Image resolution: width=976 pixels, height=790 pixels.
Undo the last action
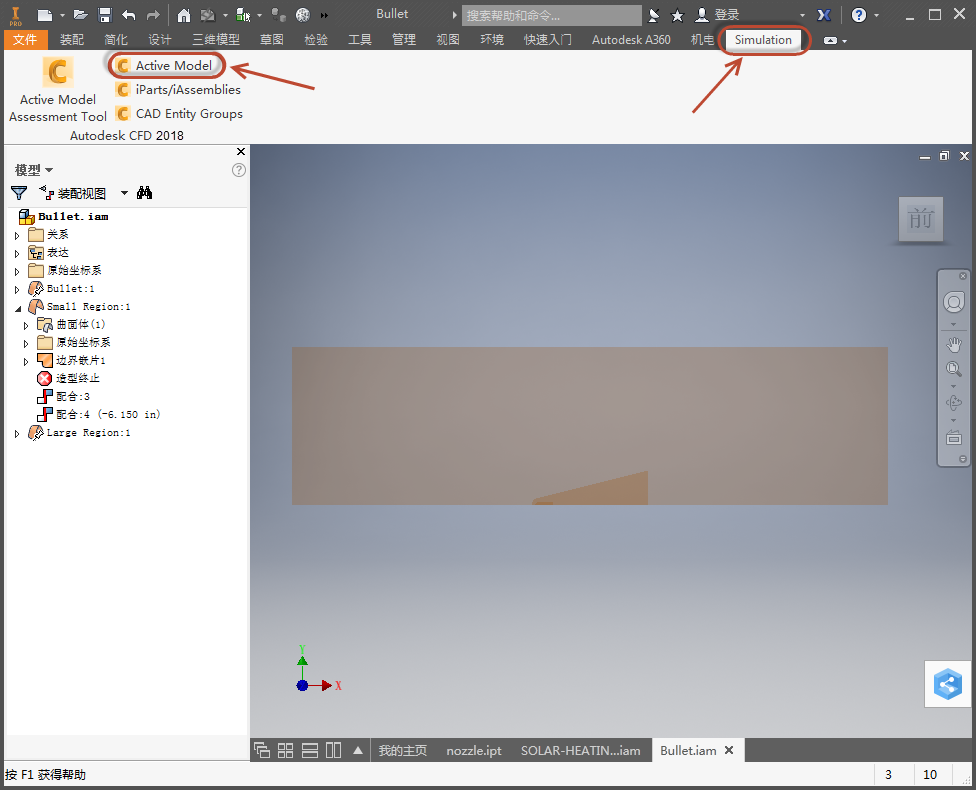pyautogui.click(x=129, y=15)
